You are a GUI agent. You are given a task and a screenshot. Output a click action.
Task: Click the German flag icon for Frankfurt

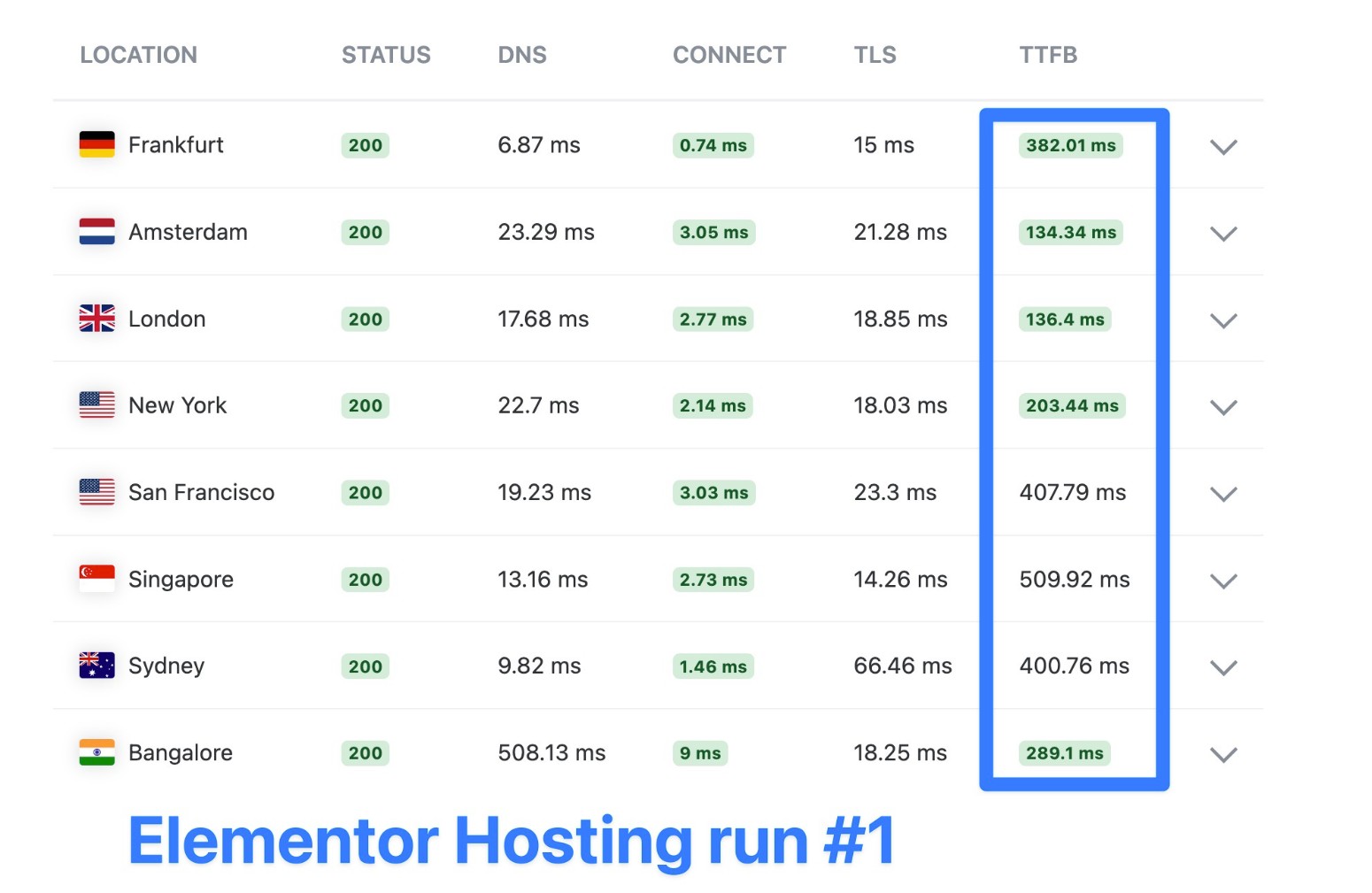(96, 144)
